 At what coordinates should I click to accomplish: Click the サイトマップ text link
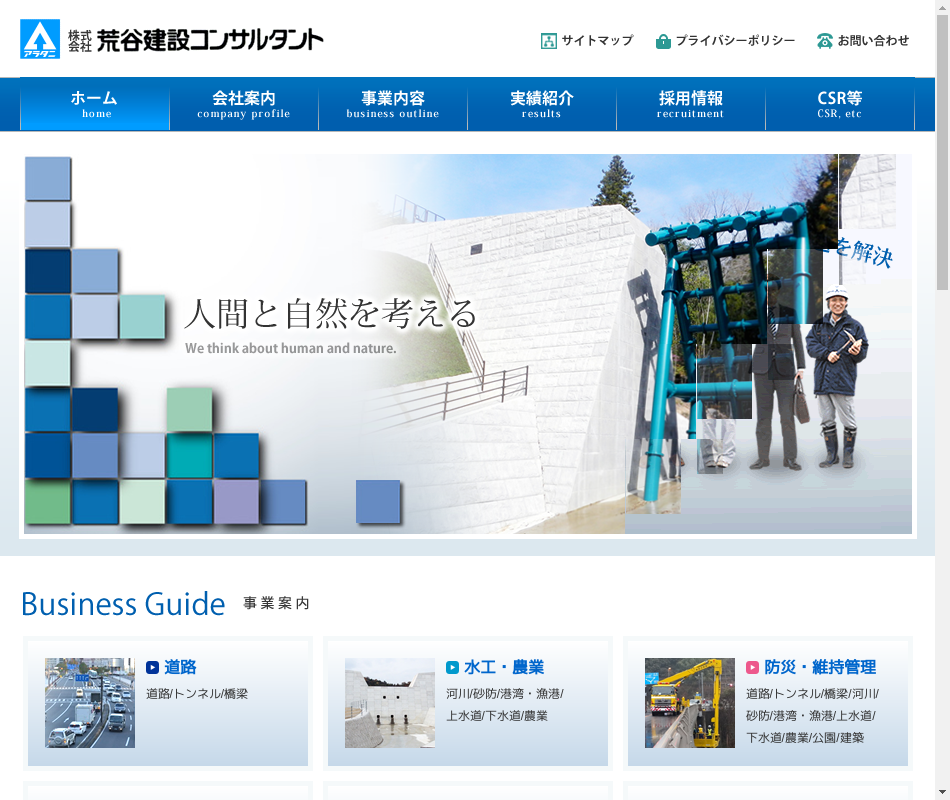coord(597,41)
